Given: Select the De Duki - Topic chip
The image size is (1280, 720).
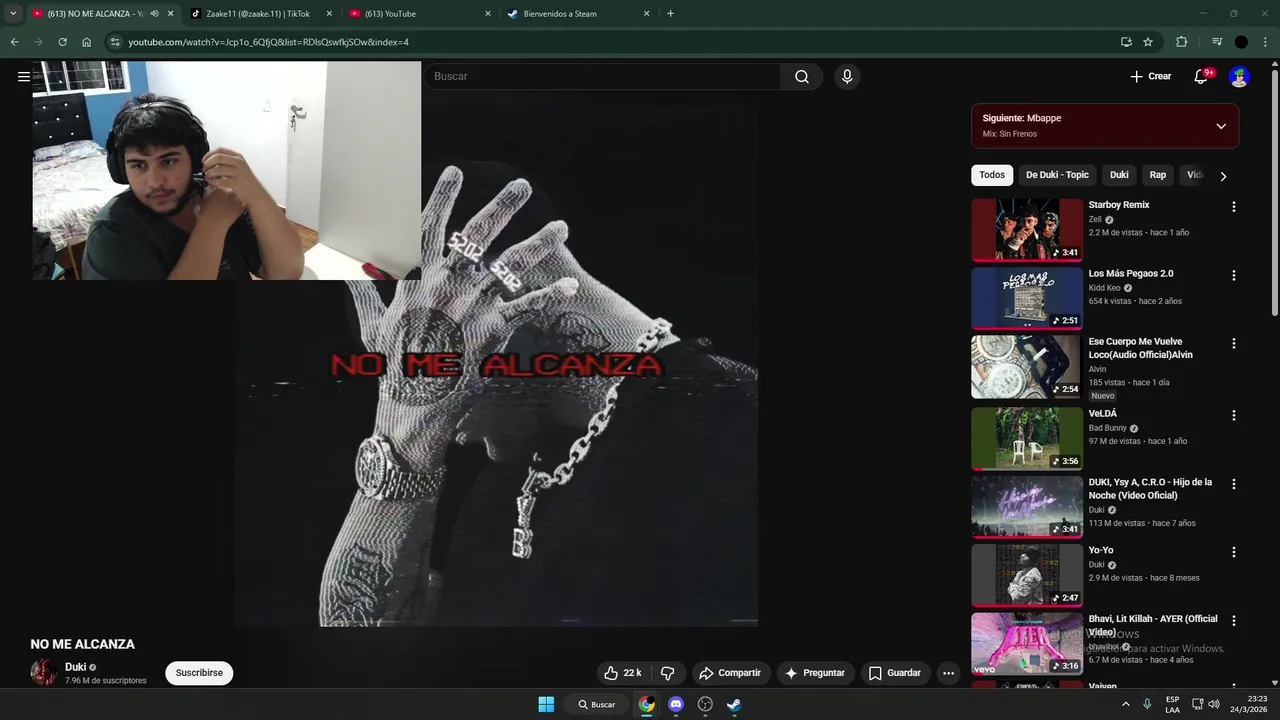Looking at the screenshot, I should [1057, 175].
